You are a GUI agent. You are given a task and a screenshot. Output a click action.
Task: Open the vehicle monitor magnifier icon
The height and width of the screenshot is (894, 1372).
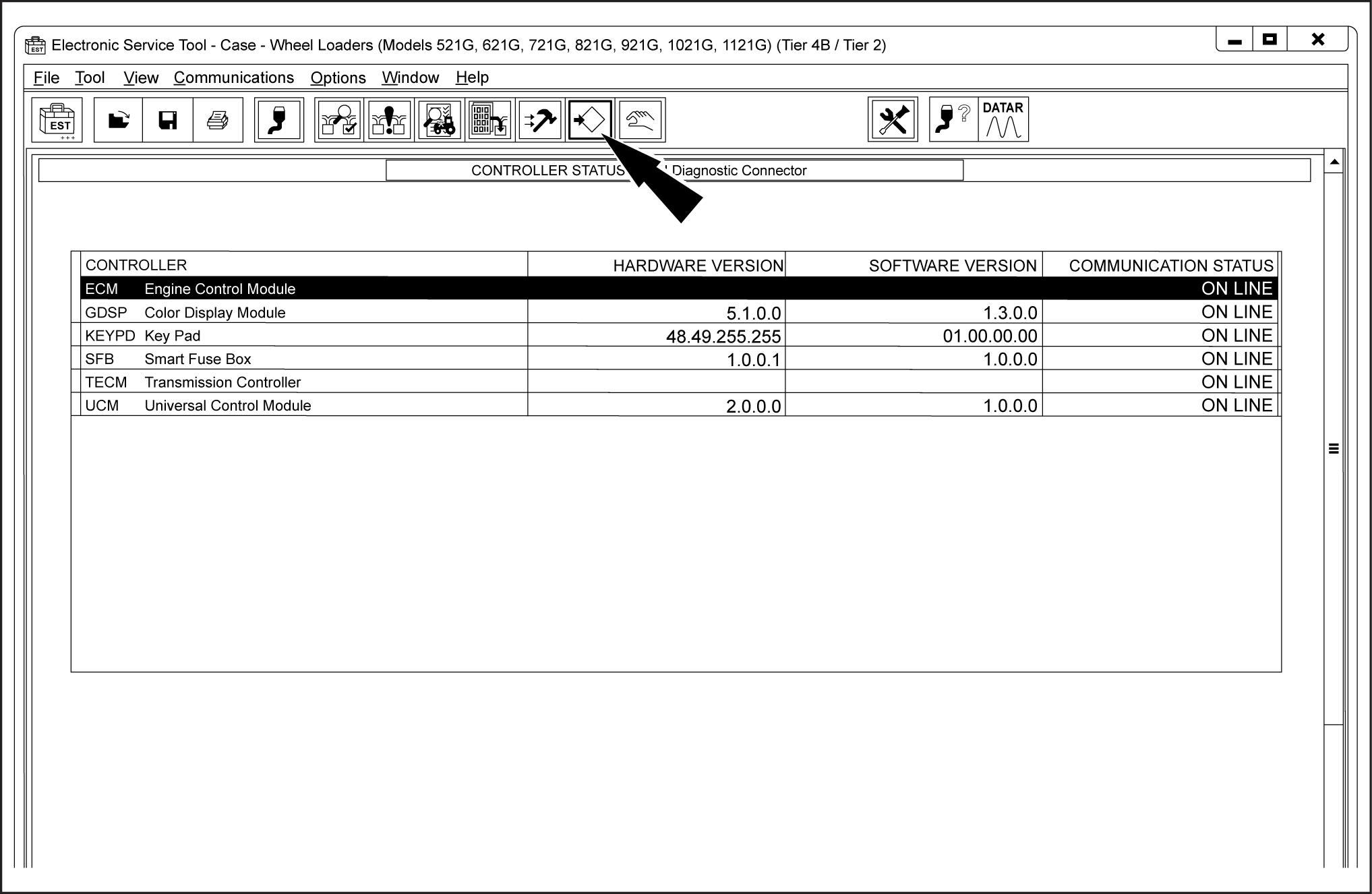click(440, 120)
